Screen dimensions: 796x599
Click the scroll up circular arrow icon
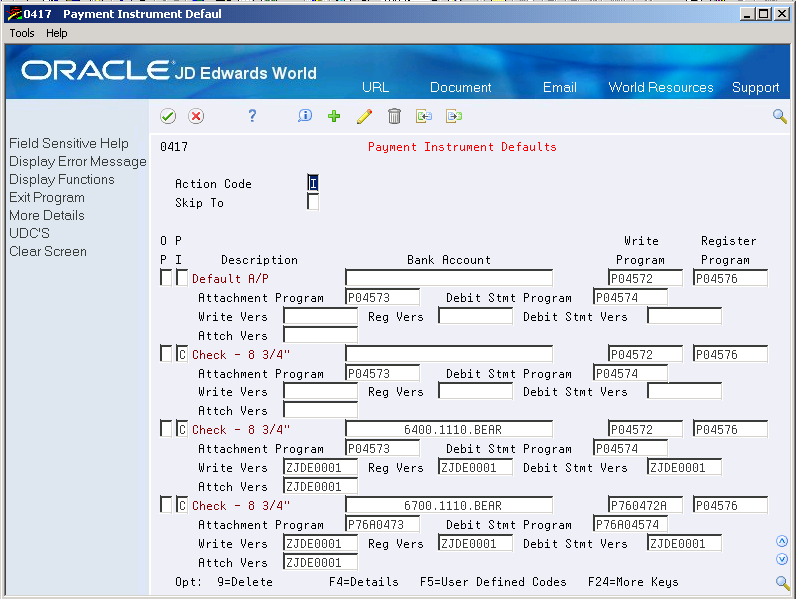click(x=782, y=541)
